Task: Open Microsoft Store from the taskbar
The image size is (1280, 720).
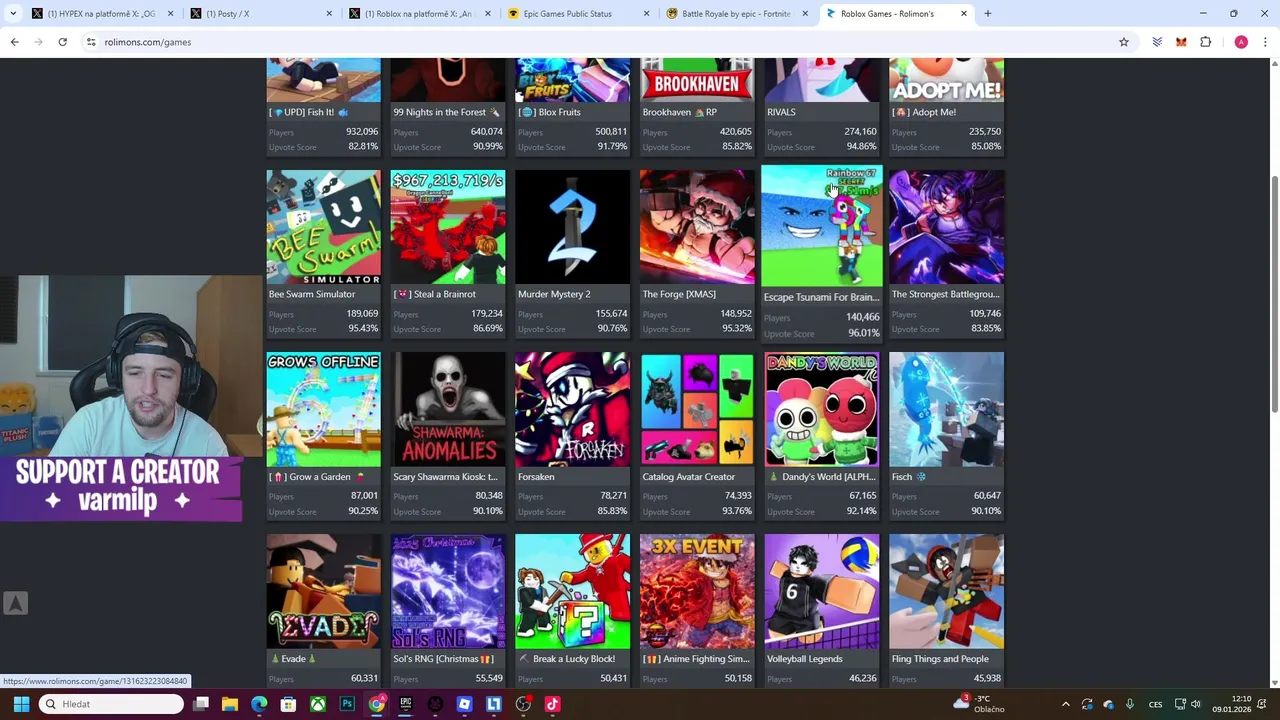Action: tap(288, 704)
